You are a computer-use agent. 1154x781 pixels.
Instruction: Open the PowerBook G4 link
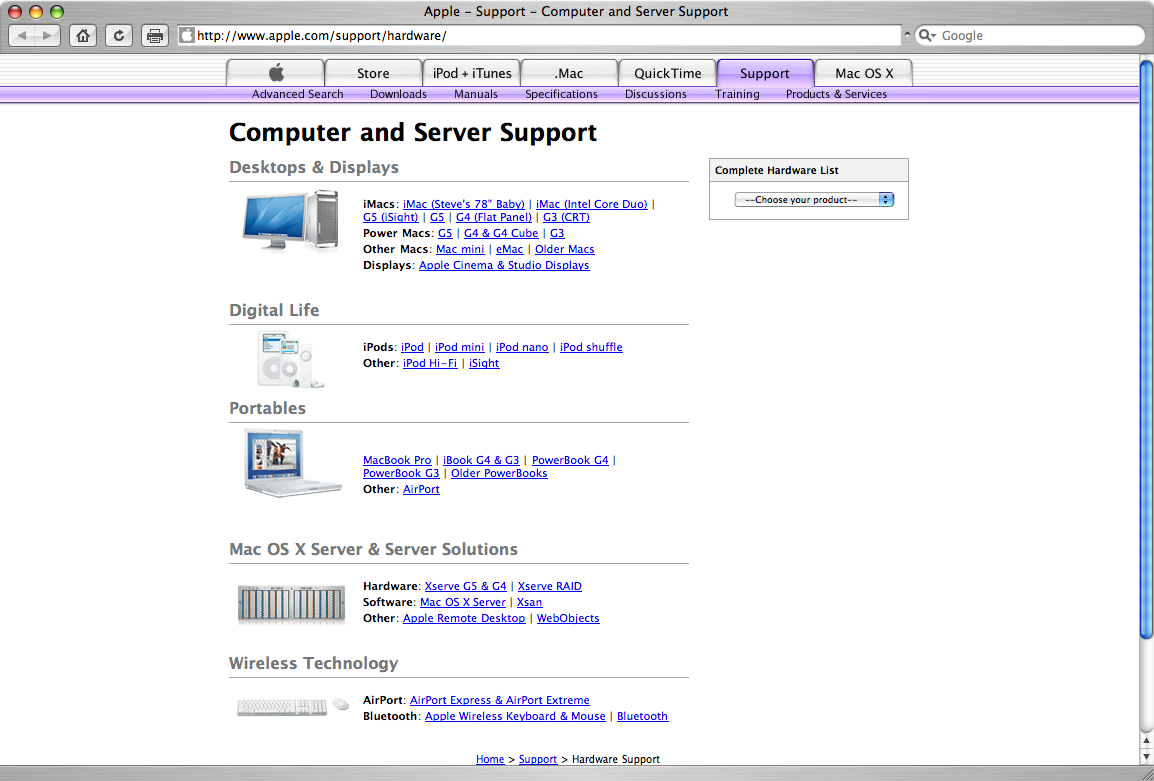pyautogui.click(x=570, y=460)
